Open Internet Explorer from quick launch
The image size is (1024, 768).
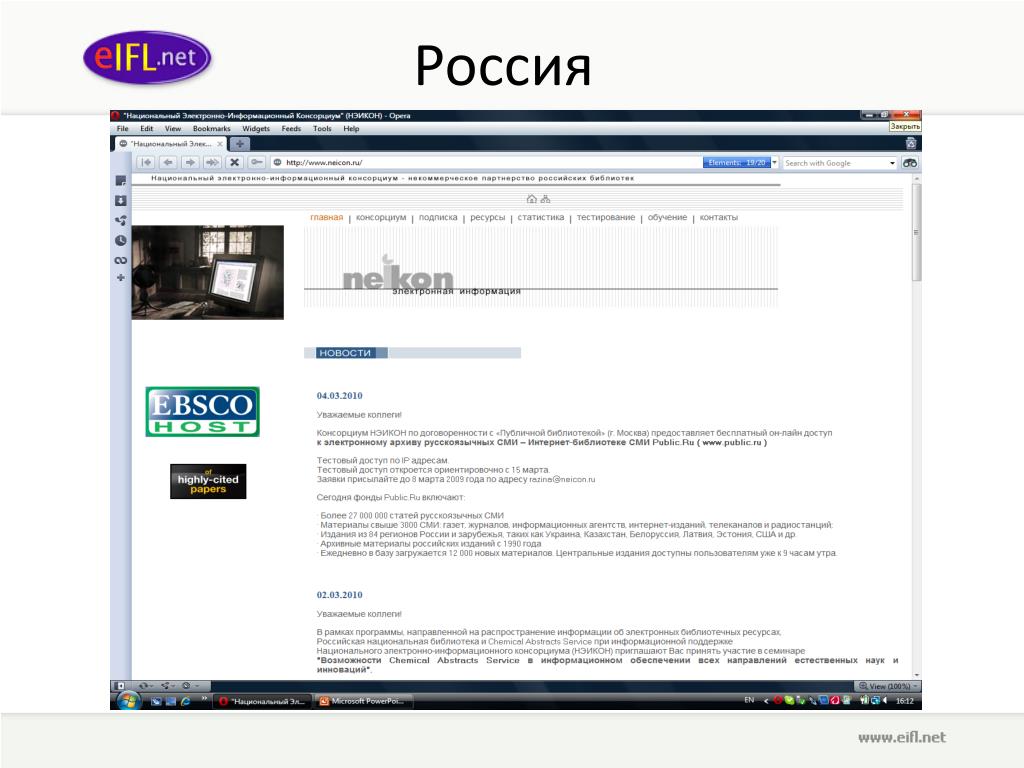coord(185,701)
